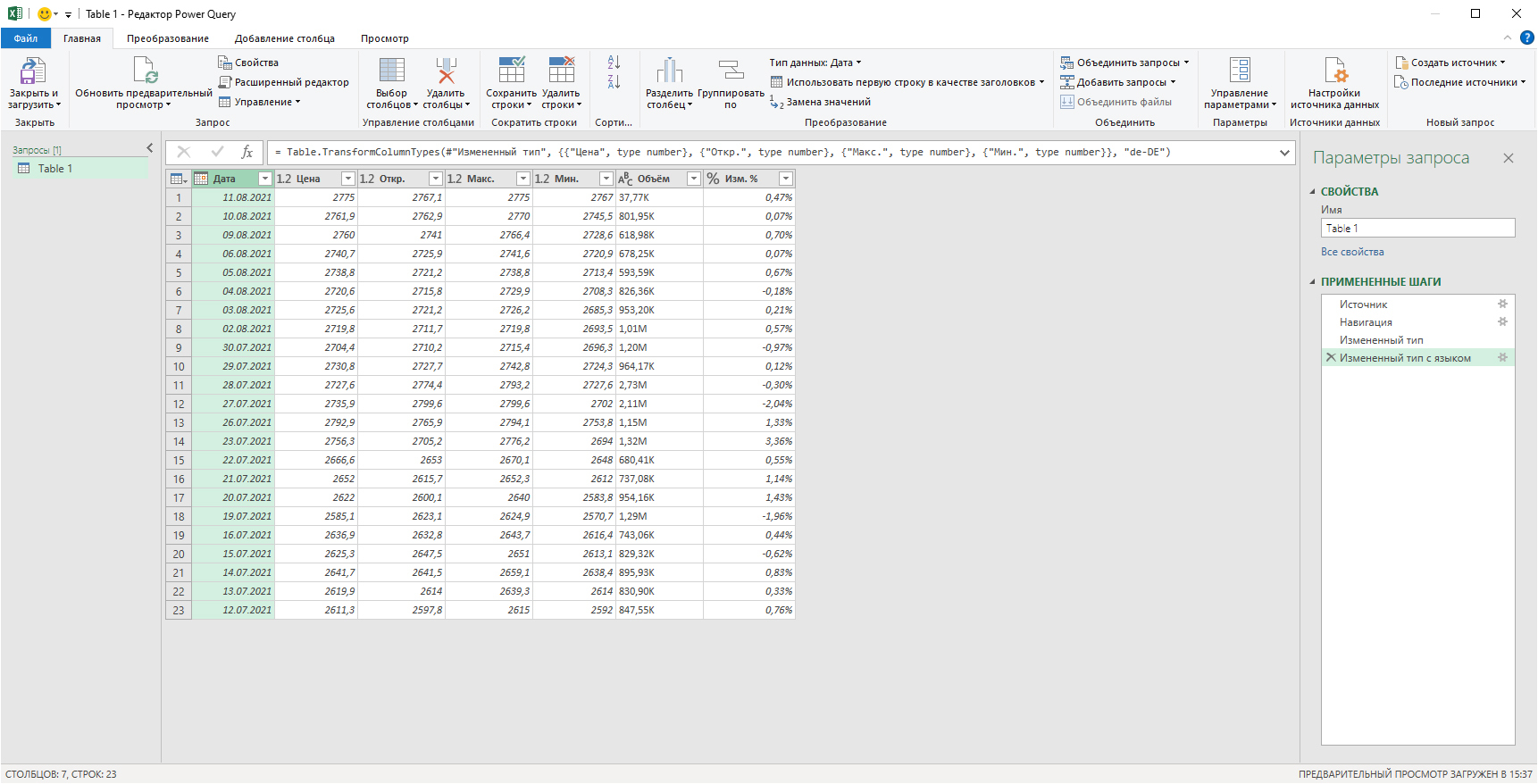This screenshot has height=784, width=1538.
Task: Click in the formula bar text
Action: (x=723, y=153)
